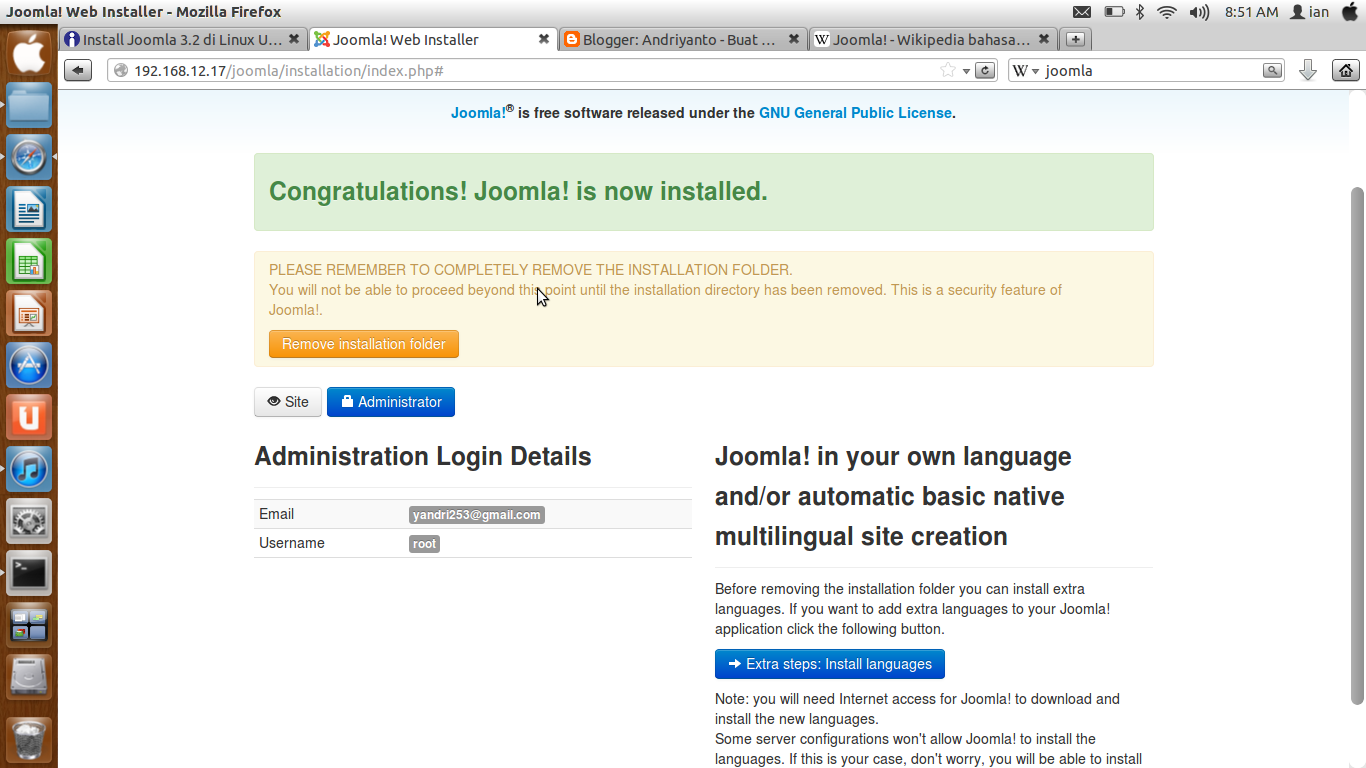Image resolution: width=1366 pixels, height=768 pixels.
Task: Go back with Firefox back arrow button
Action: [x=78, y=70]
